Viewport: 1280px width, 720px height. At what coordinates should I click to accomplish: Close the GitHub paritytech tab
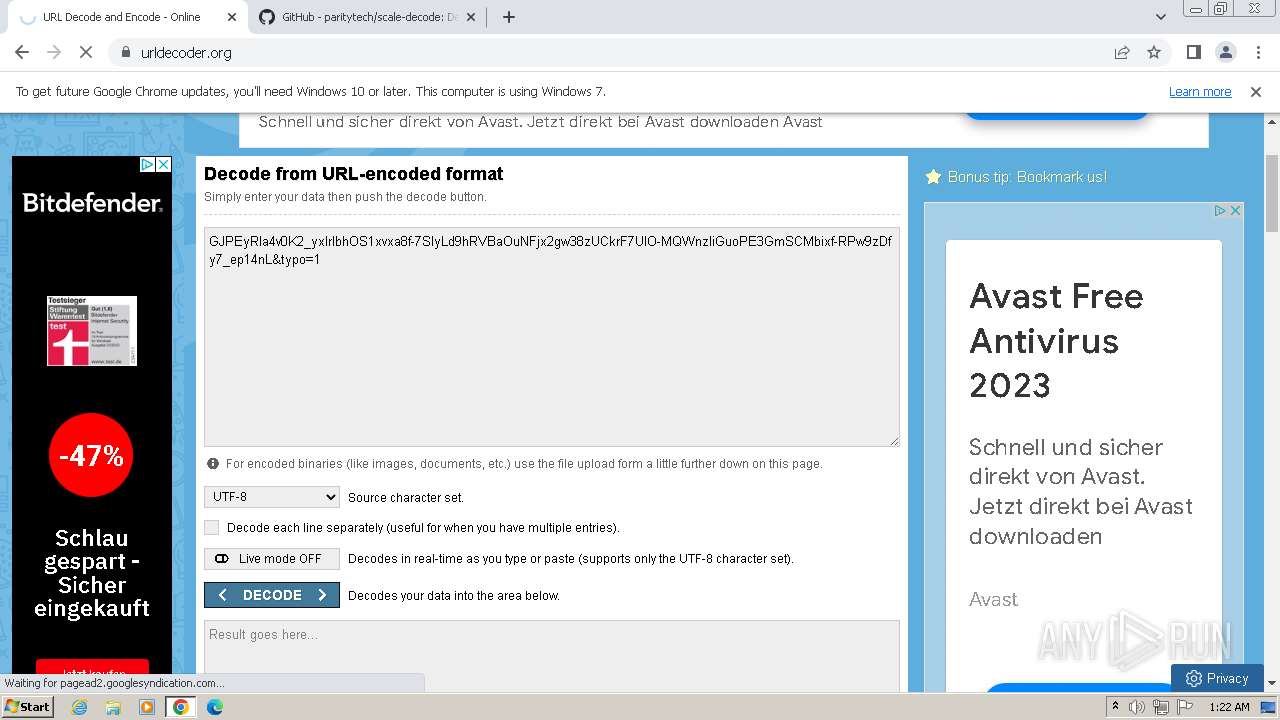[470, 17]
